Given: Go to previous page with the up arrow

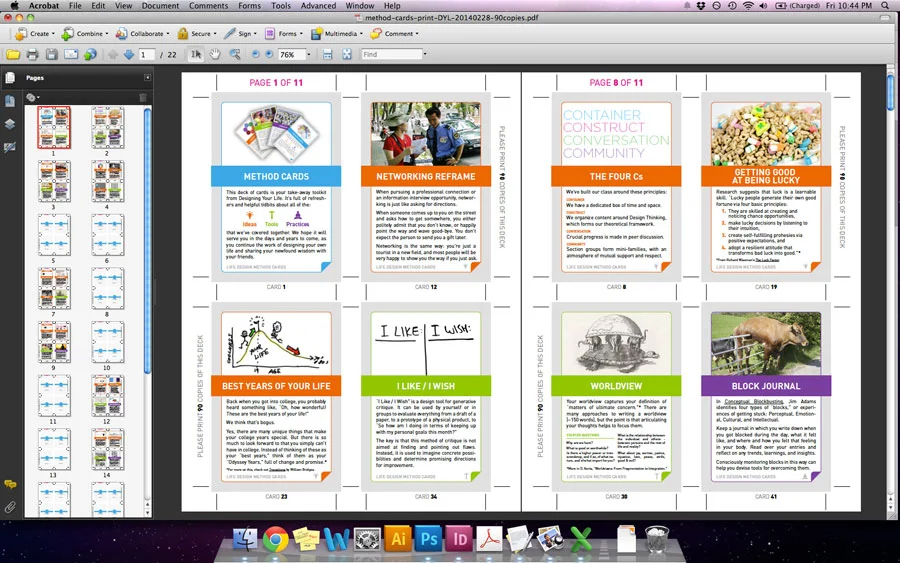Looking at the screenshot, I should [x=112, y=55].
